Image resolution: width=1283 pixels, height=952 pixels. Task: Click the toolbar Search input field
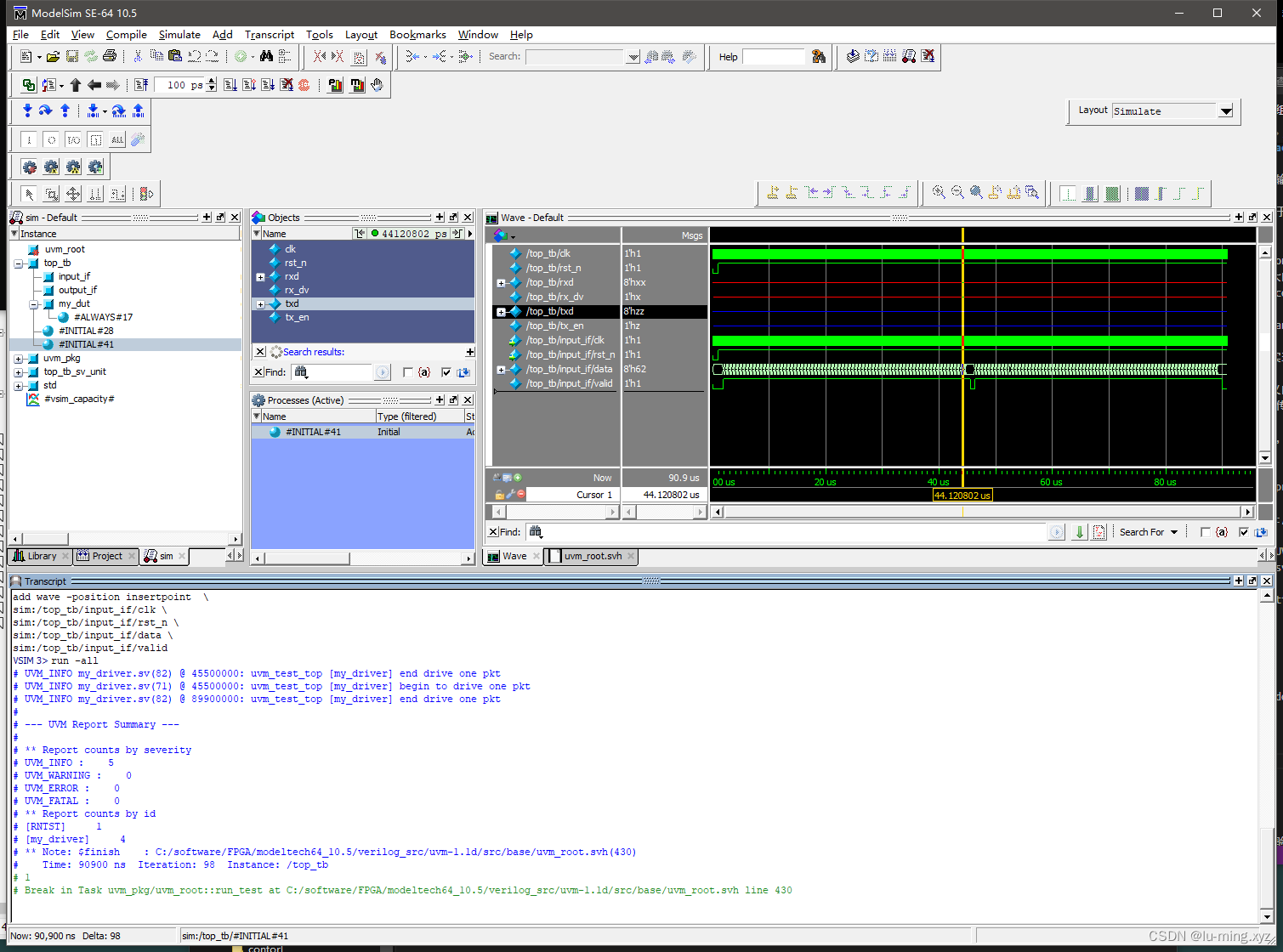tap(576, 57)
